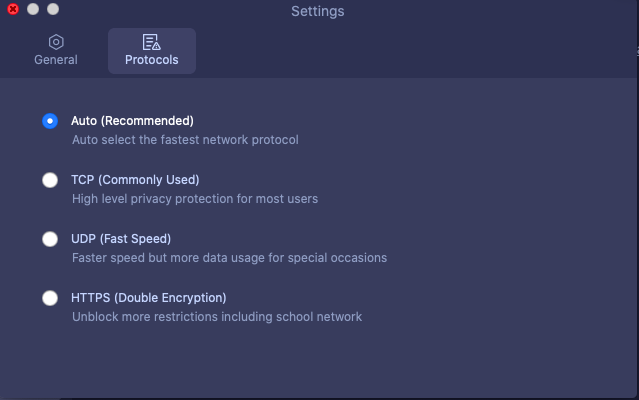Viewport: 639px width, 400px height.
Task: Pick the HTTPS radio button
Action: click(x=50, y=298)
